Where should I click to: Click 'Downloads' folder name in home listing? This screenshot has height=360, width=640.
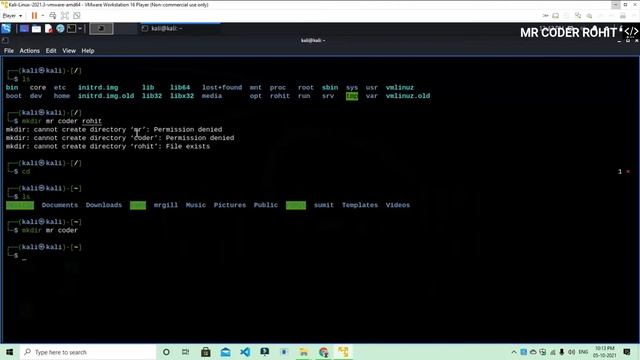pyautogui.click(x=104, y=205)
